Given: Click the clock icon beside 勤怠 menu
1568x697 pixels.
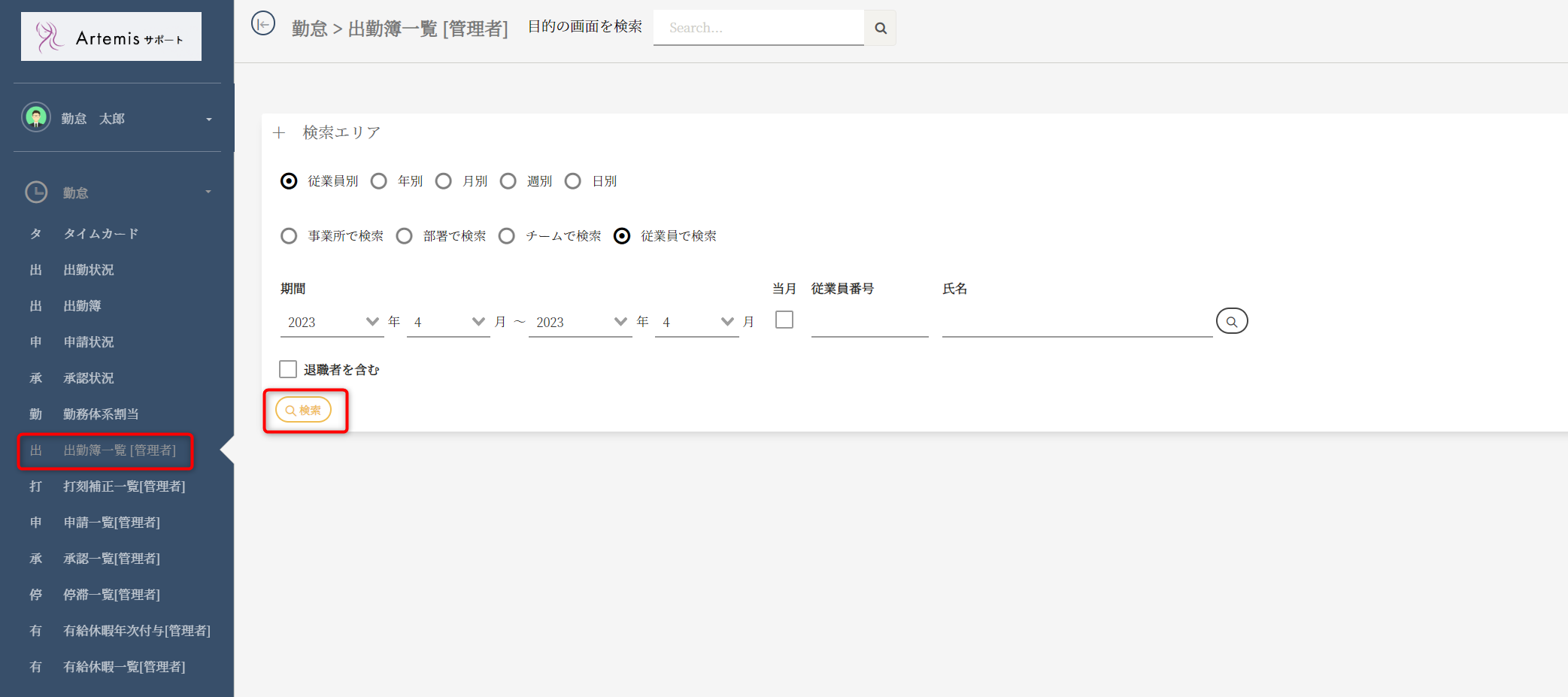Looking at the screenshot, I should click(36, 192).
